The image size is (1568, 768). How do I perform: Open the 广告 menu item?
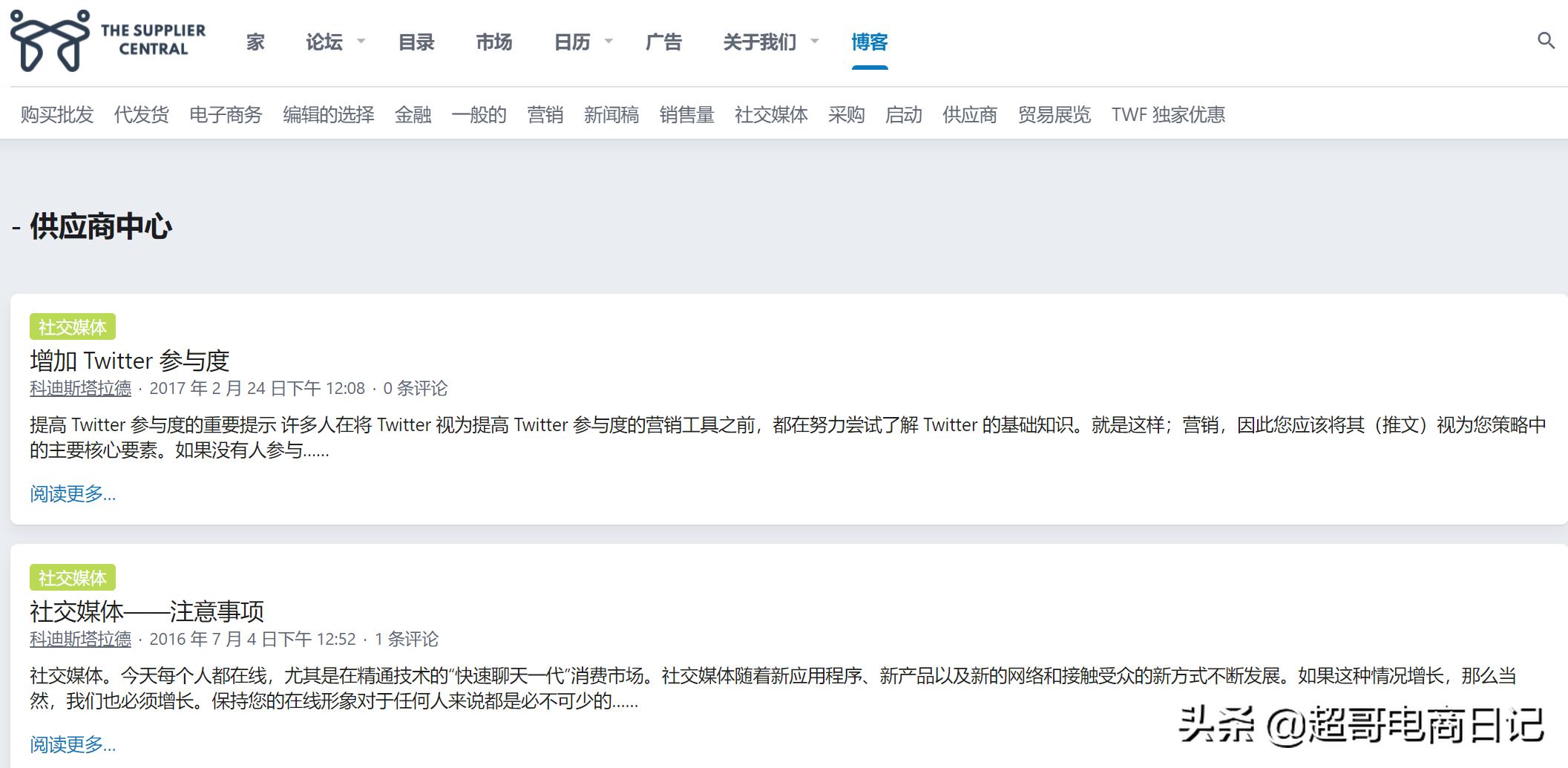coord(664,42)
